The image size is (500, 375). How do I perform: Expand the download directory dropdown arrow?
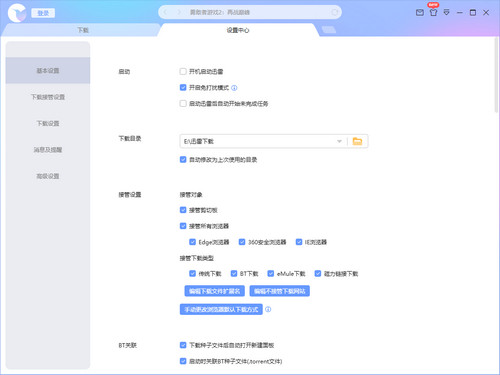tap(339, 141)
